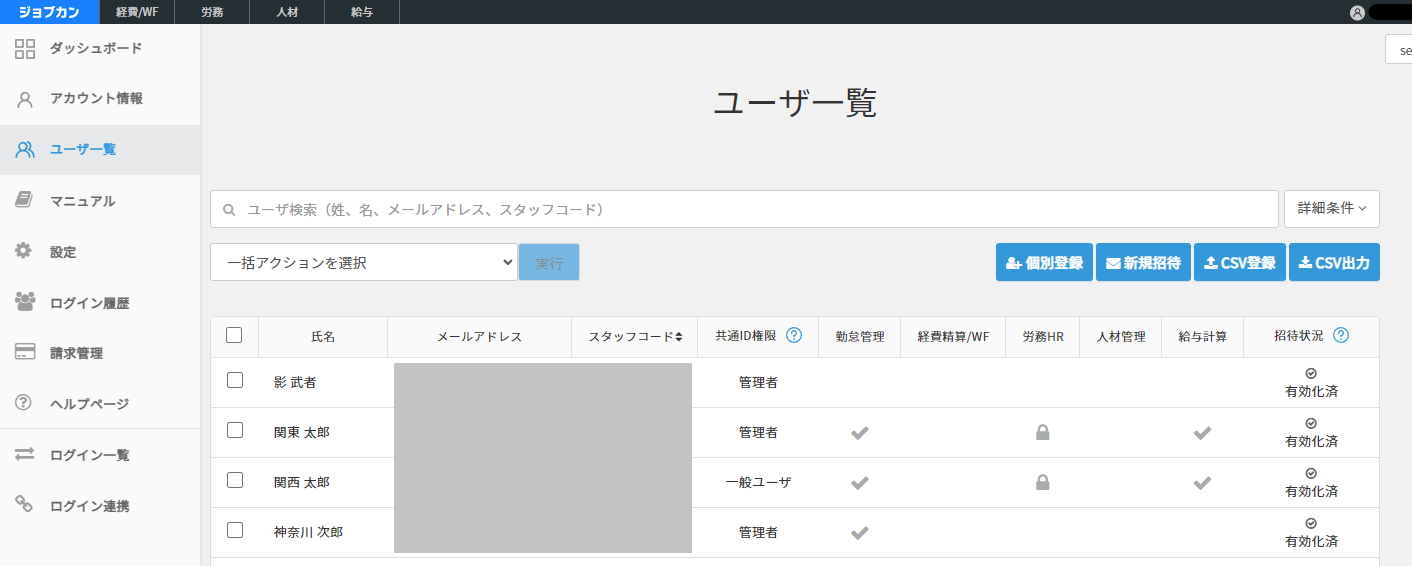Click the Login History people icon
Image resolution: width=1412 pixels, height=566 pixels.
(x=25, y=302)
